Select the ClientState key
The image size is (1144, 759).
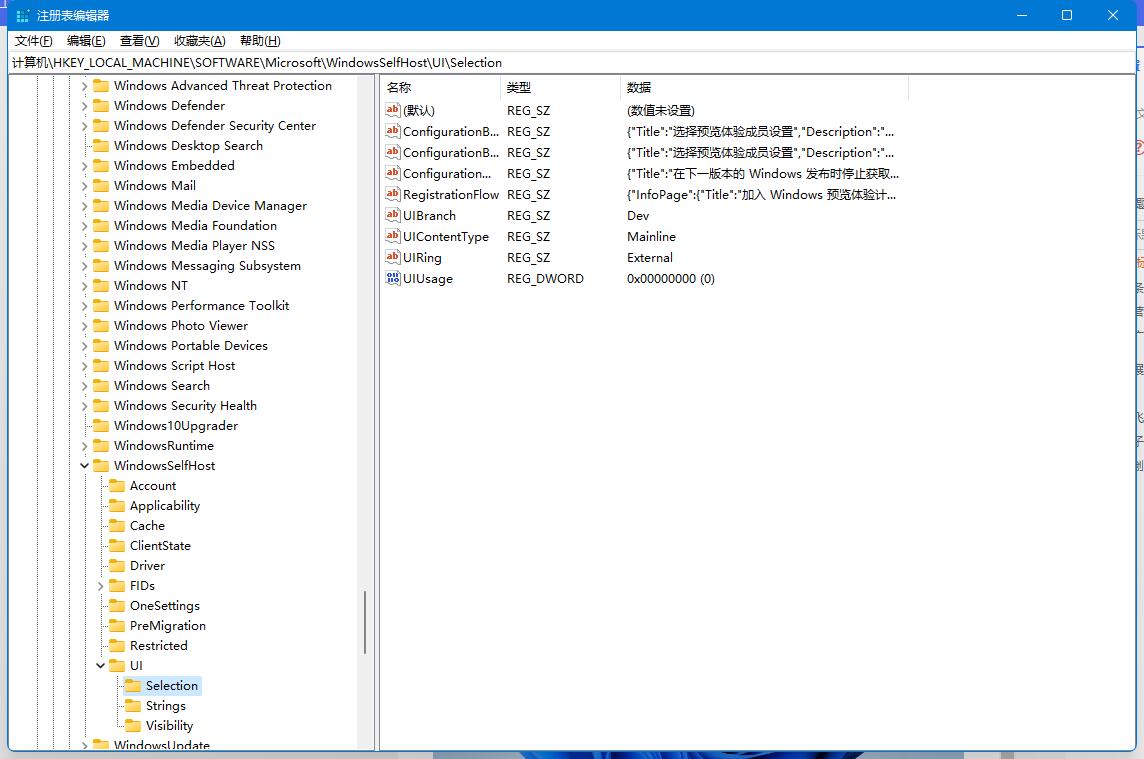tap(161, 545)
